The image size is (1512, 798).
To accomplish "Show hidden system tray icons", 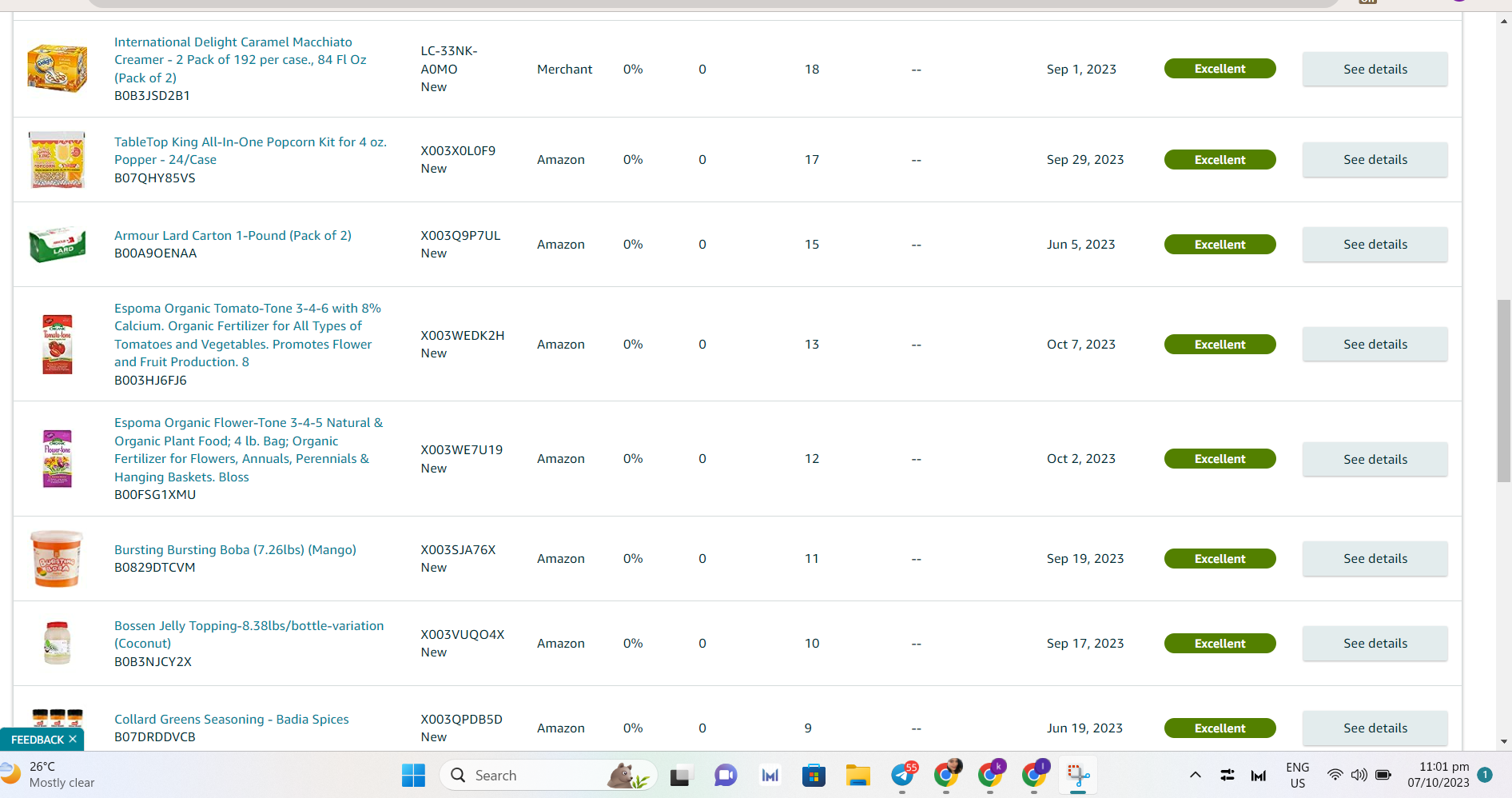I will pos(1196,775).
